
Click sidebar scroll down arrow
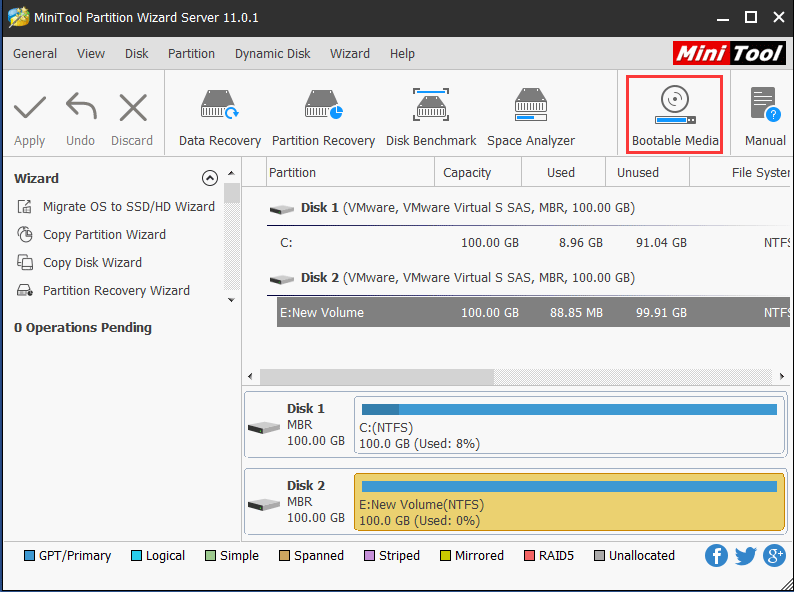231,300
